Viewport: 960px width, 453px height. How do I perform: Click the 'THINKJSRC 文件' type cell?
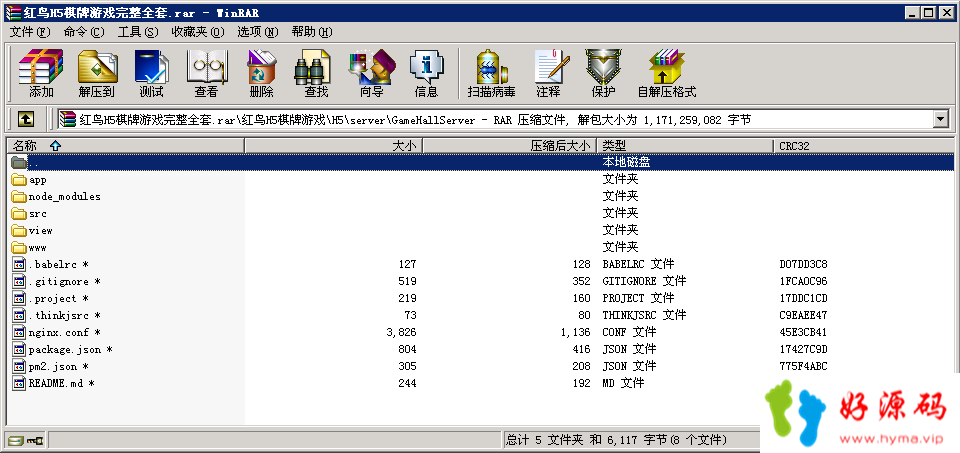coord(644,315)
